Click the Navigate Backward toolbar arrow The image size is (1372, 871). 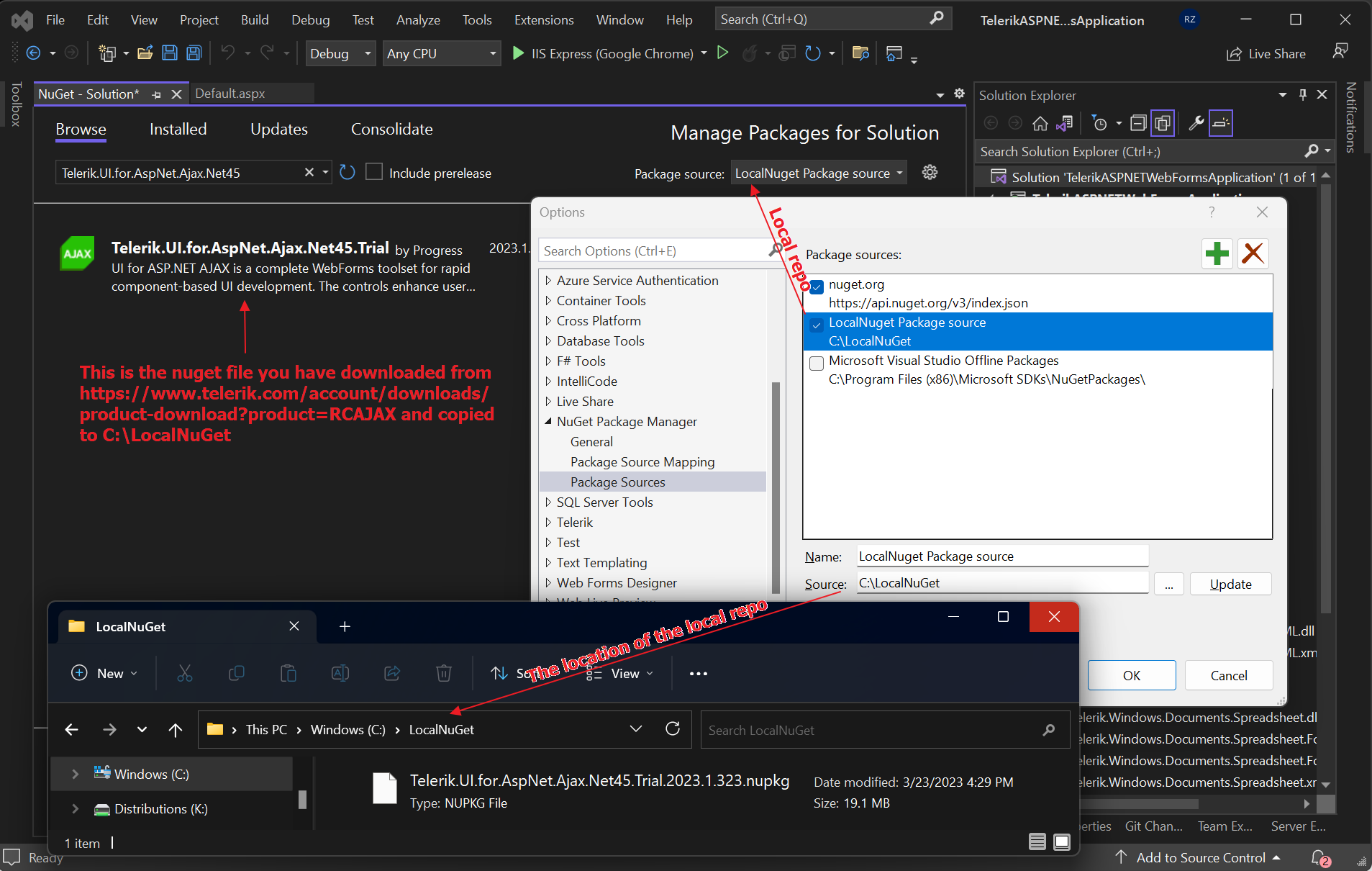[x=33, y=53]
